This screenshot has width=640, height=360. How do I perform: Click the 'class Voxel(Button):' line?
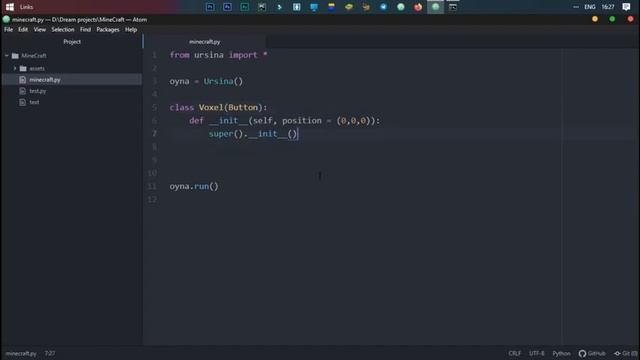[x=218, y=107]
